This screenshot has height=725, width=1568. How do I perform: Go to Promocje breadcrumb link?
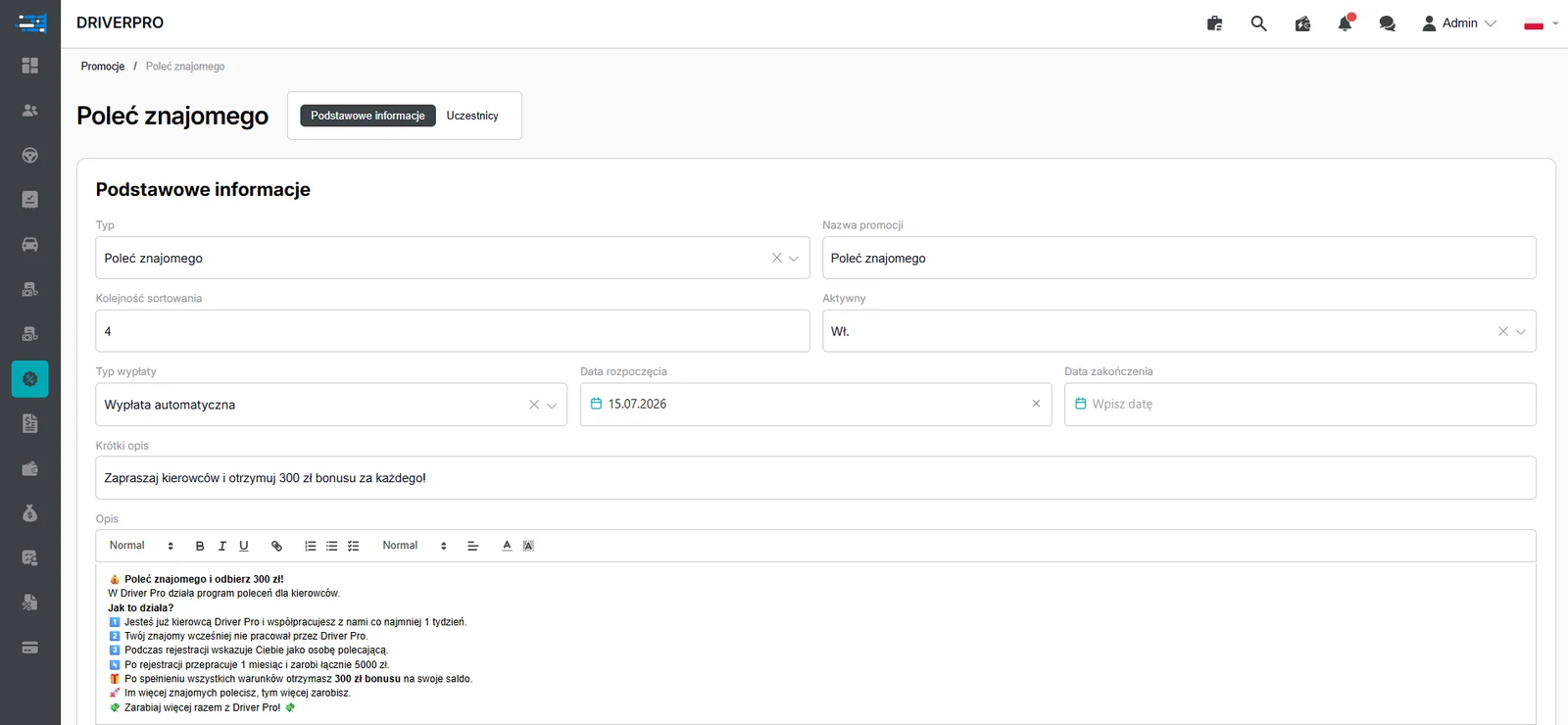point(103,67)
